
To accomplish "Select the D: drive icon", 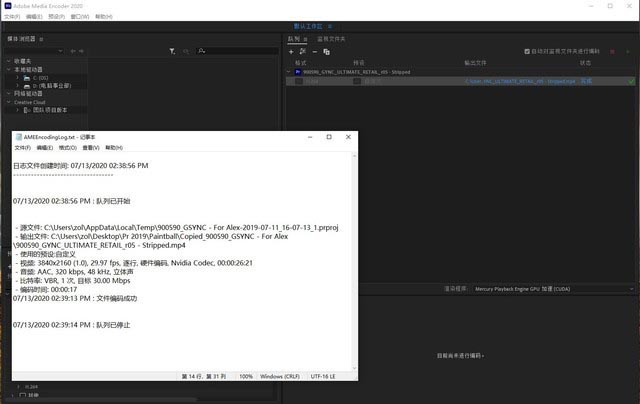I will [27, 86].
